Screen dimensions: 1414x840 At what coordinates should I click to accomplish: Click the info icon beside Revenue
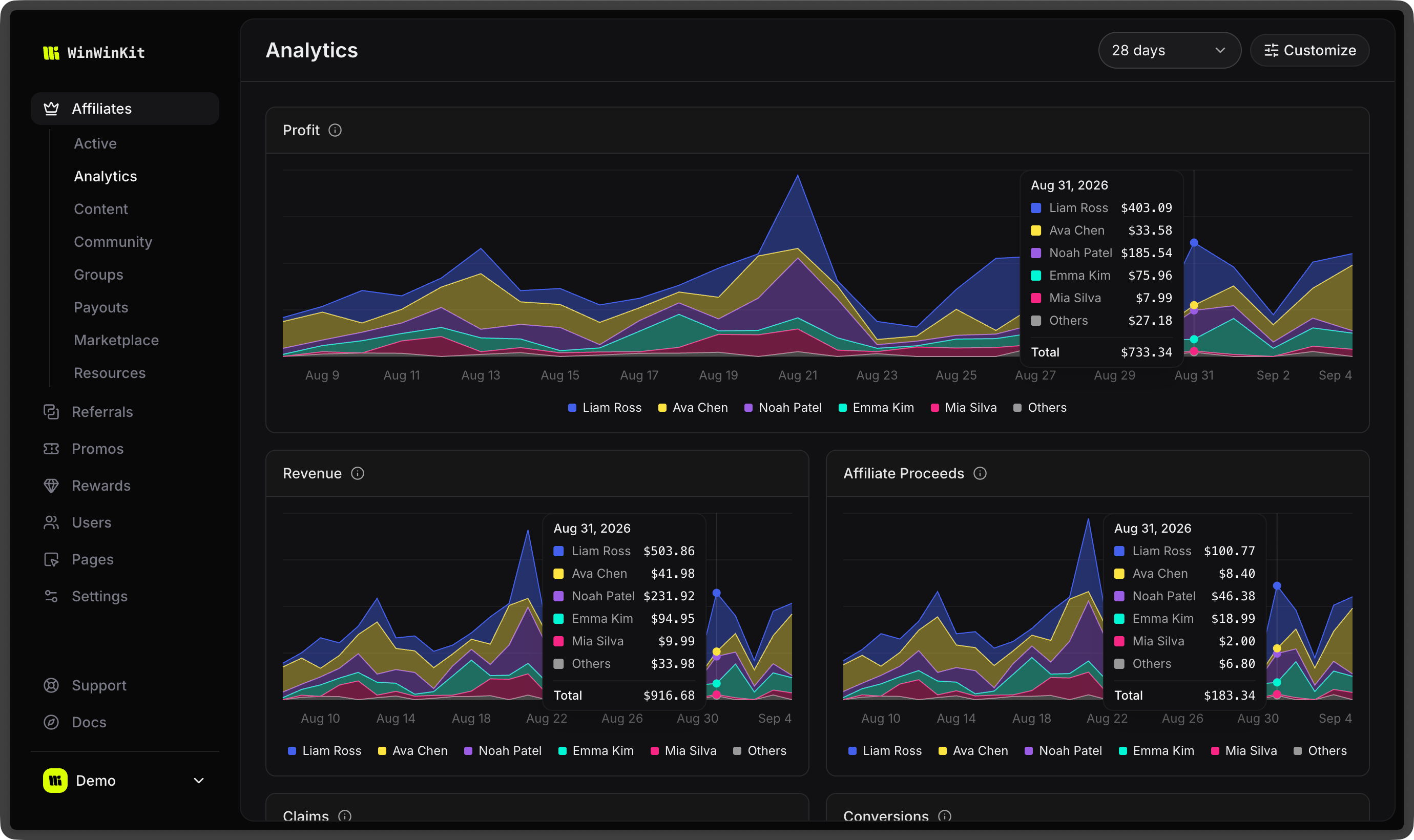358,473
